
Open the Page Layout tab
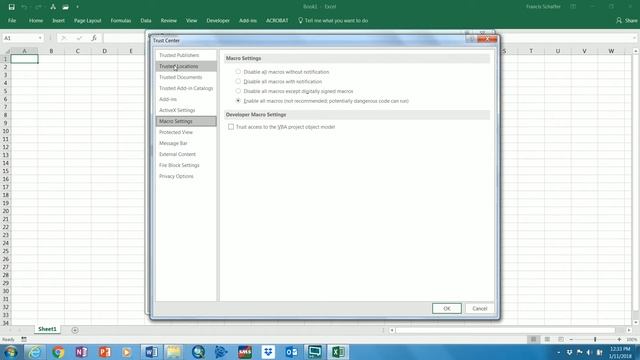(87, 20)
